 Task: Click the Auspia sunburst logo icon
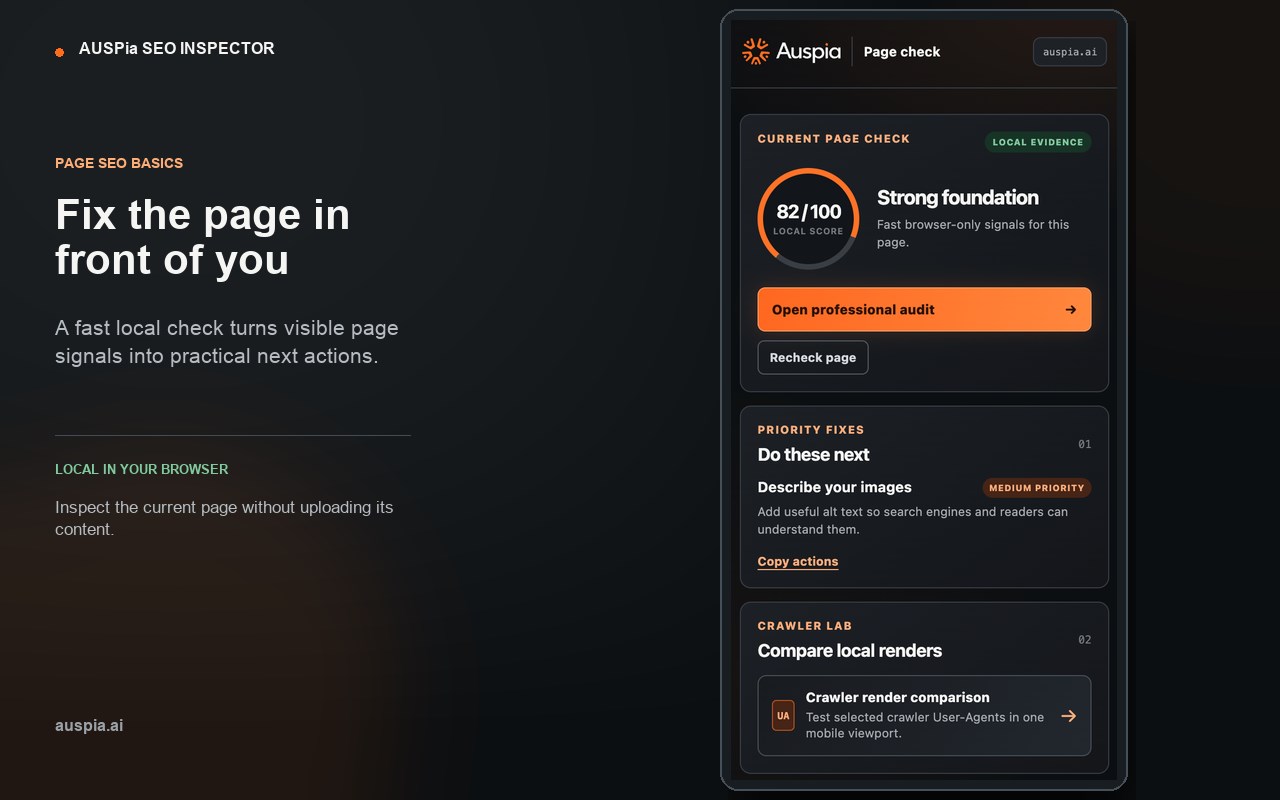coord(755,51)
